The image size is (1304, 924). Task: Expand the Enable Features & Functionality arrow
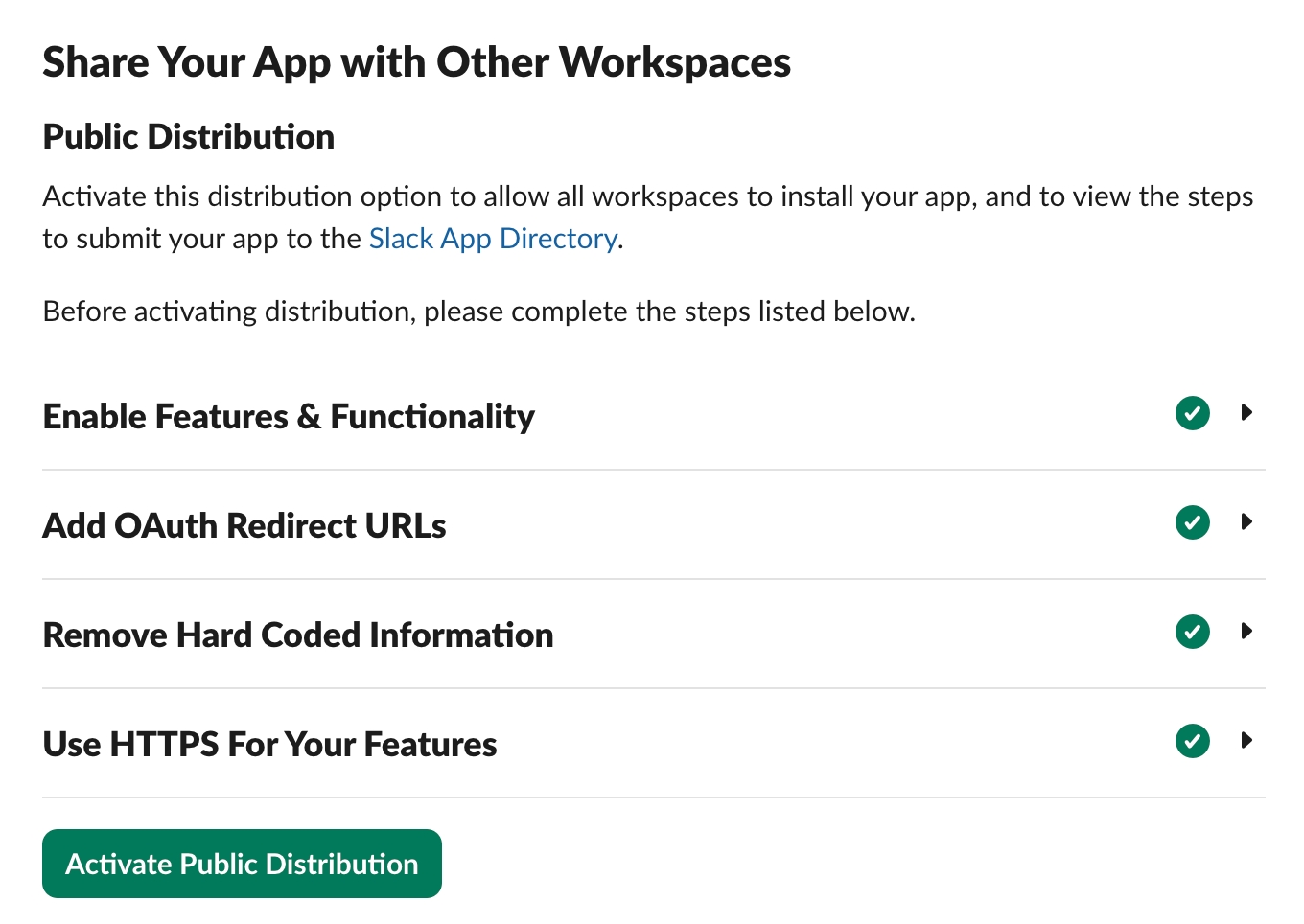tap(1246, 413)
